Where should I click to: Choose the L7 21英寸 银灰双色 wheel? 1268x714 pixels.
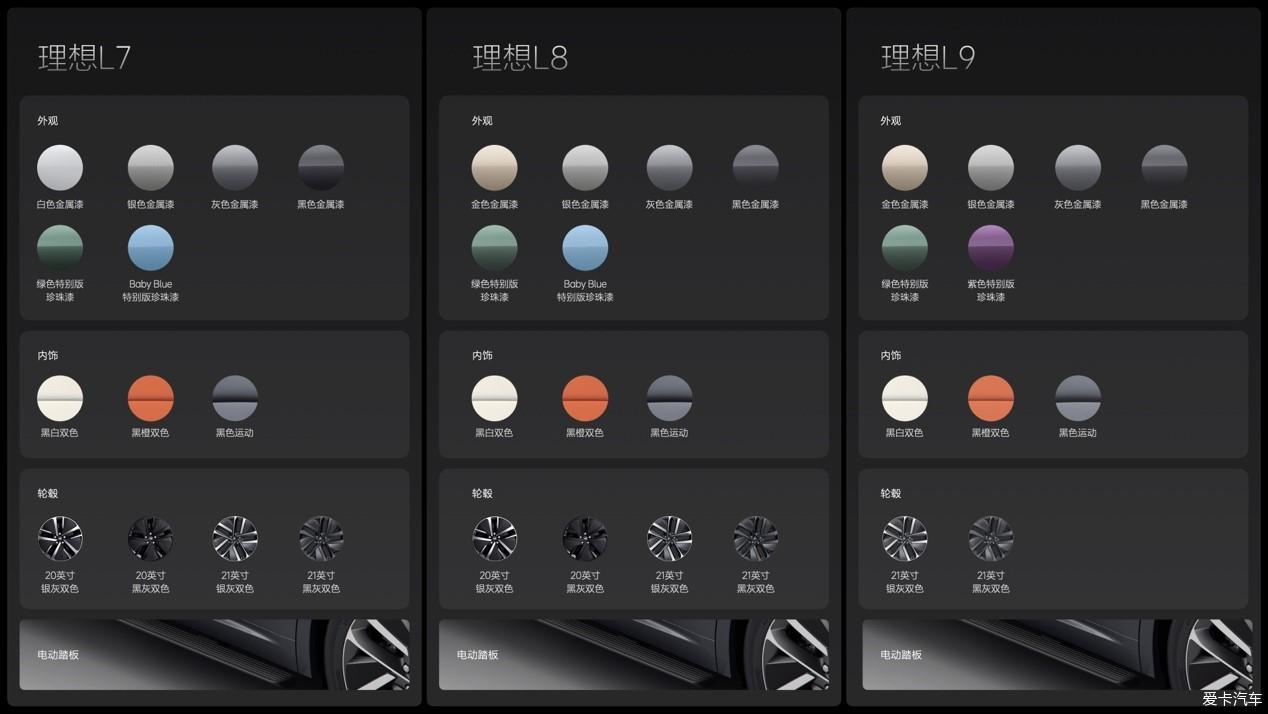235,538
